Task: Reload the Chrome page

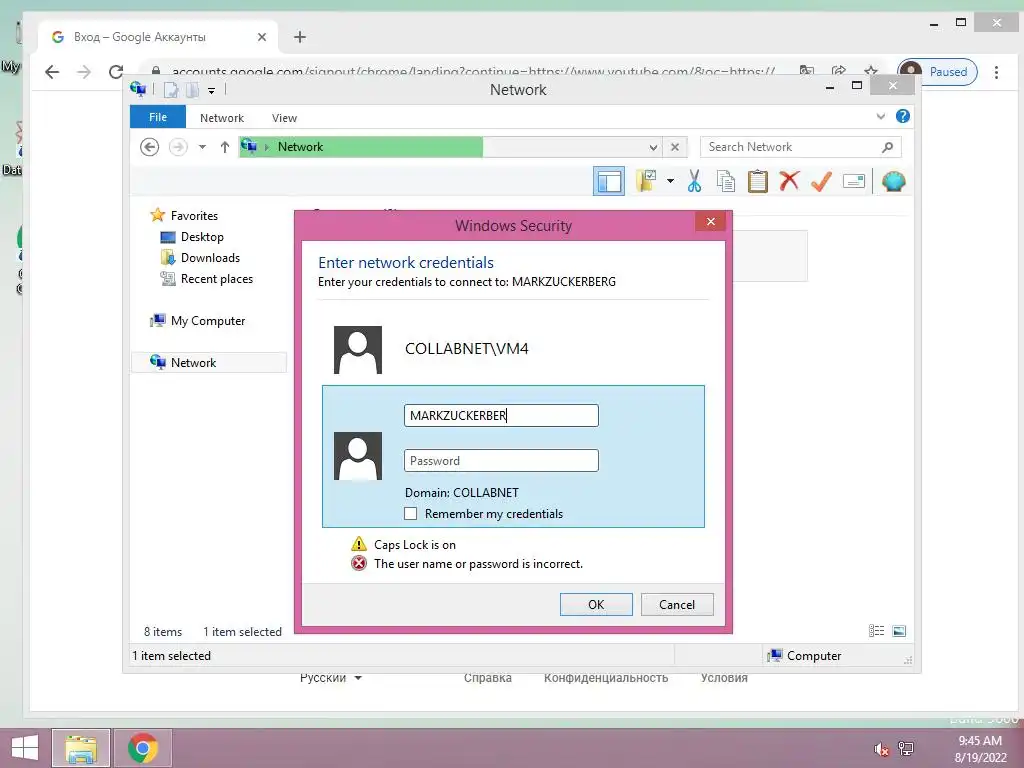Action: pyautogui.click(x=116, y=72)
